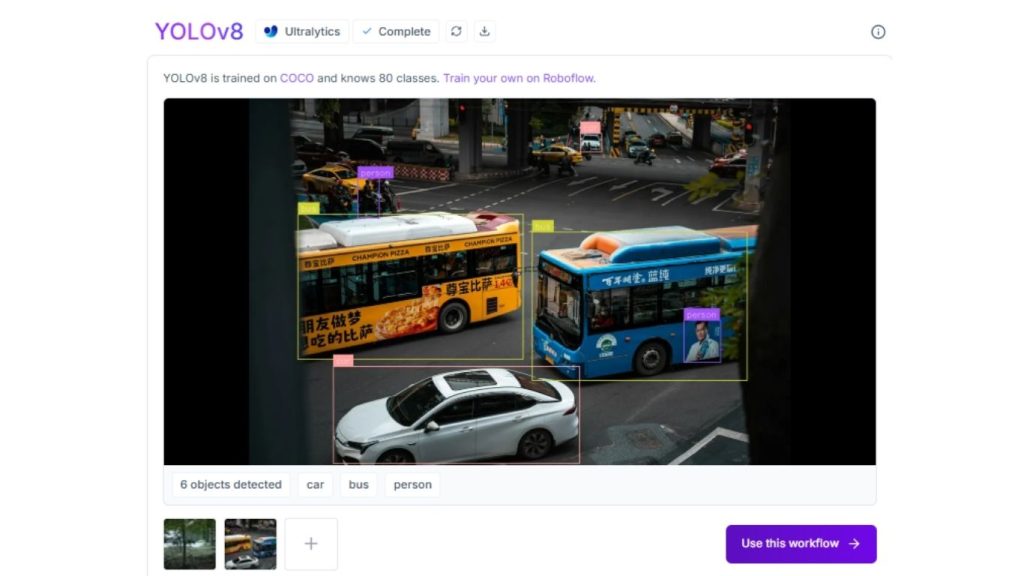Click the plus icon to add an image
Image resolution: width=1024 pixels, height=576 pixels.
(x=310, y=543)
